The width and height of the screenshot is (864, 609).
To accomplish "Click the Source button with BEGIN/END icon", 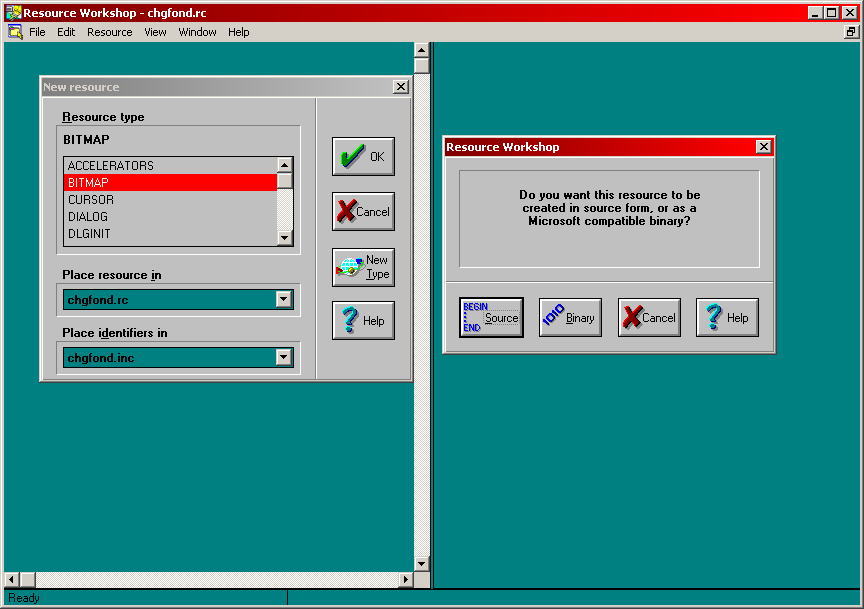I will (x=491, y=318).
